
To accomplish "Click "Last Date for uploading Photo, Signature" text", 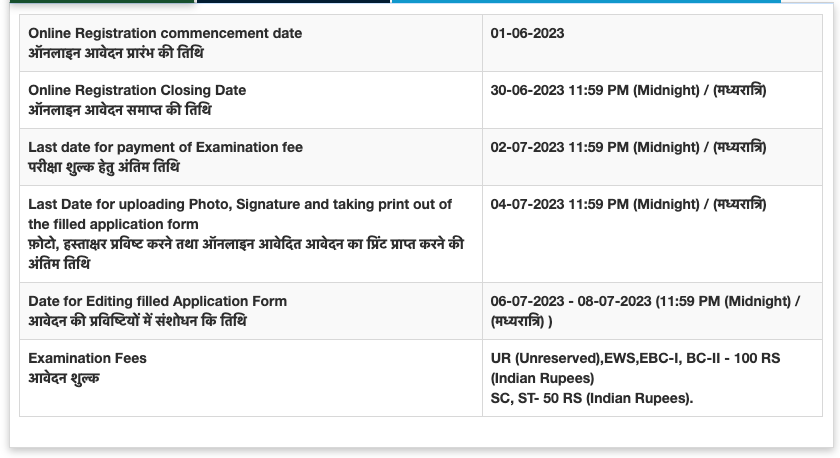I will (240, 204).
